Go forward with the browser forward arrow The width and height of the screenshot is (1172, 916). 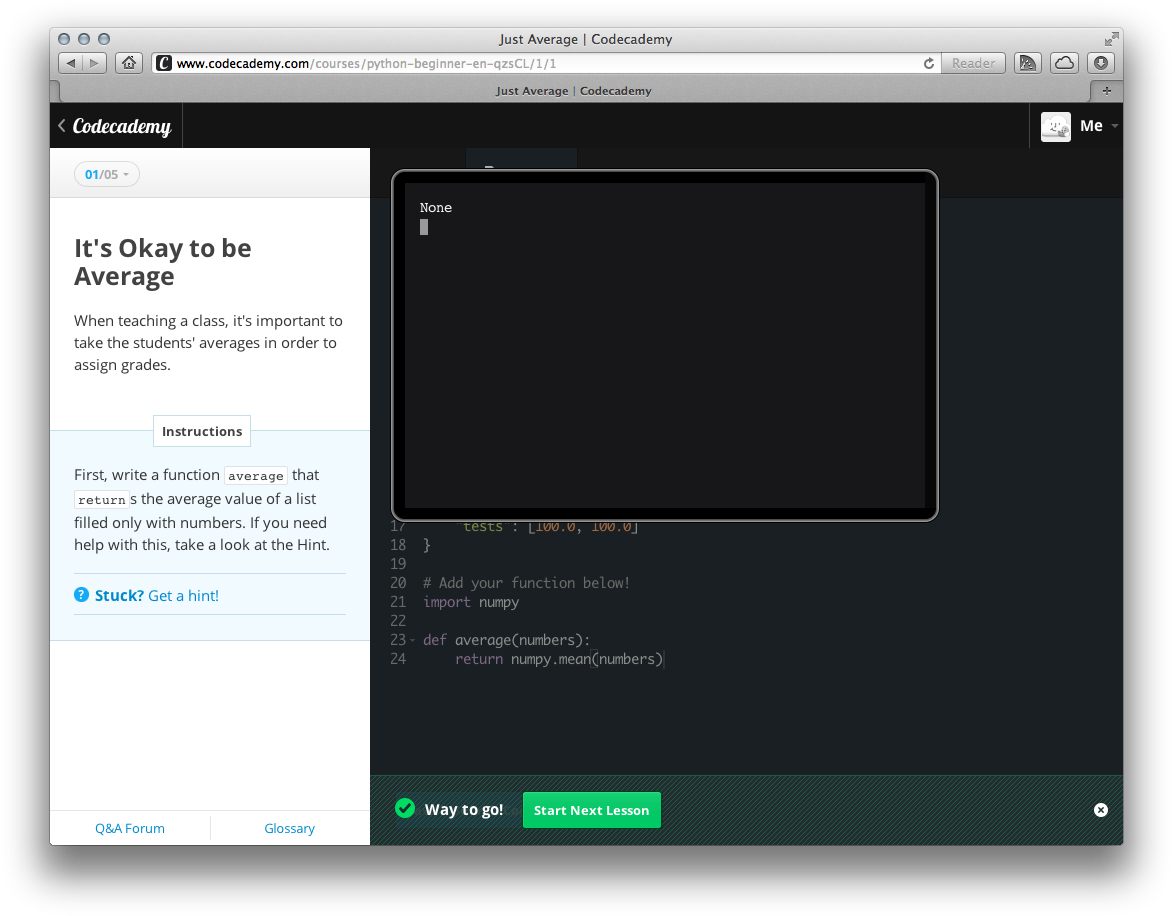click(94, 64)
